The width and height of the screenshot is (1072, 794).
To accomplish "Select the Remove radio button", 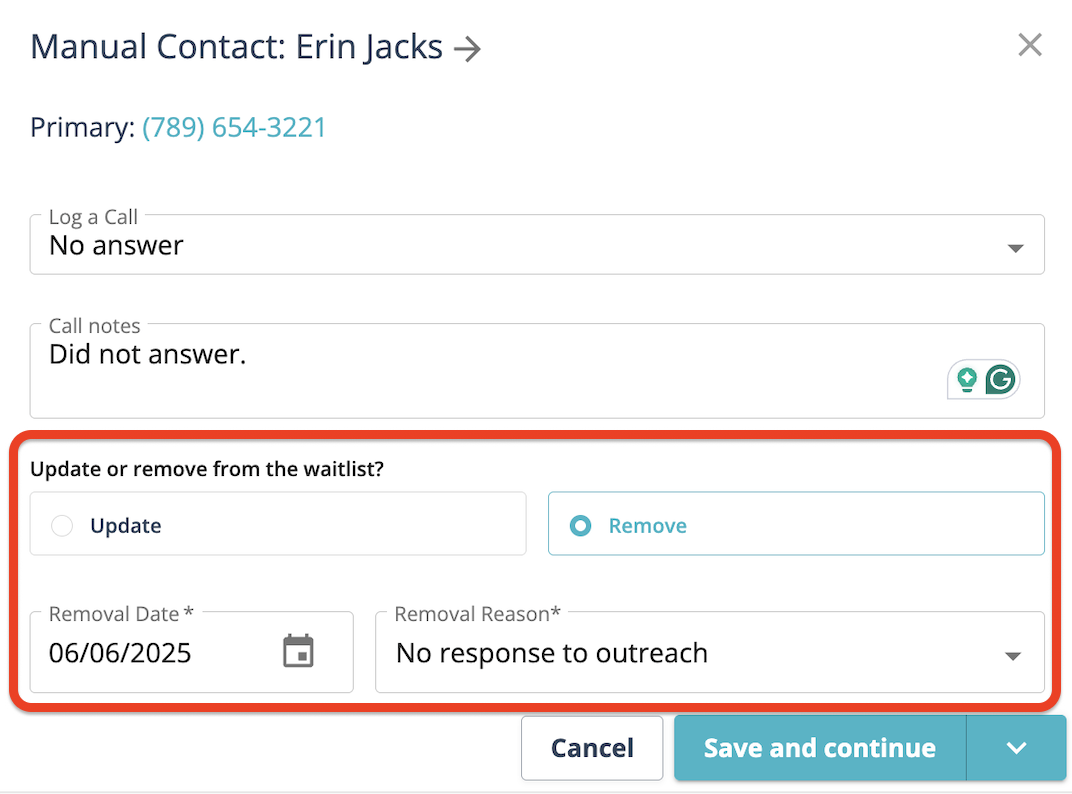I will [580, 526].
